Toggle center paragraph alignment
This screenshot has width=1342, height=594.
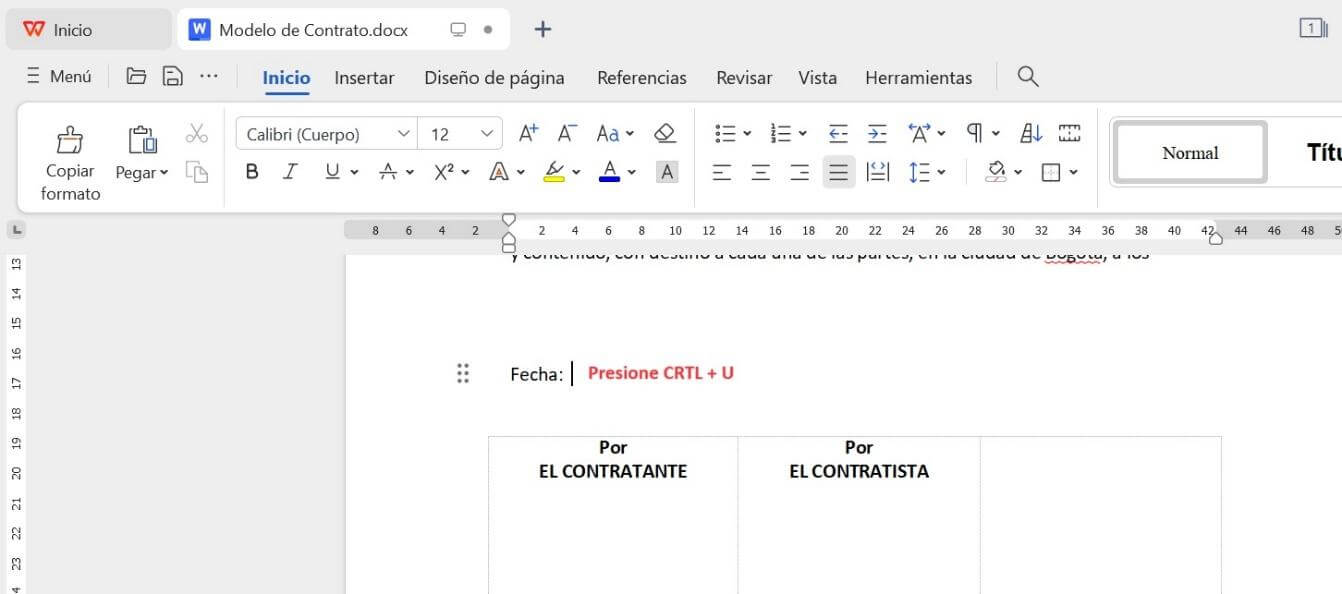pos(760,171)
